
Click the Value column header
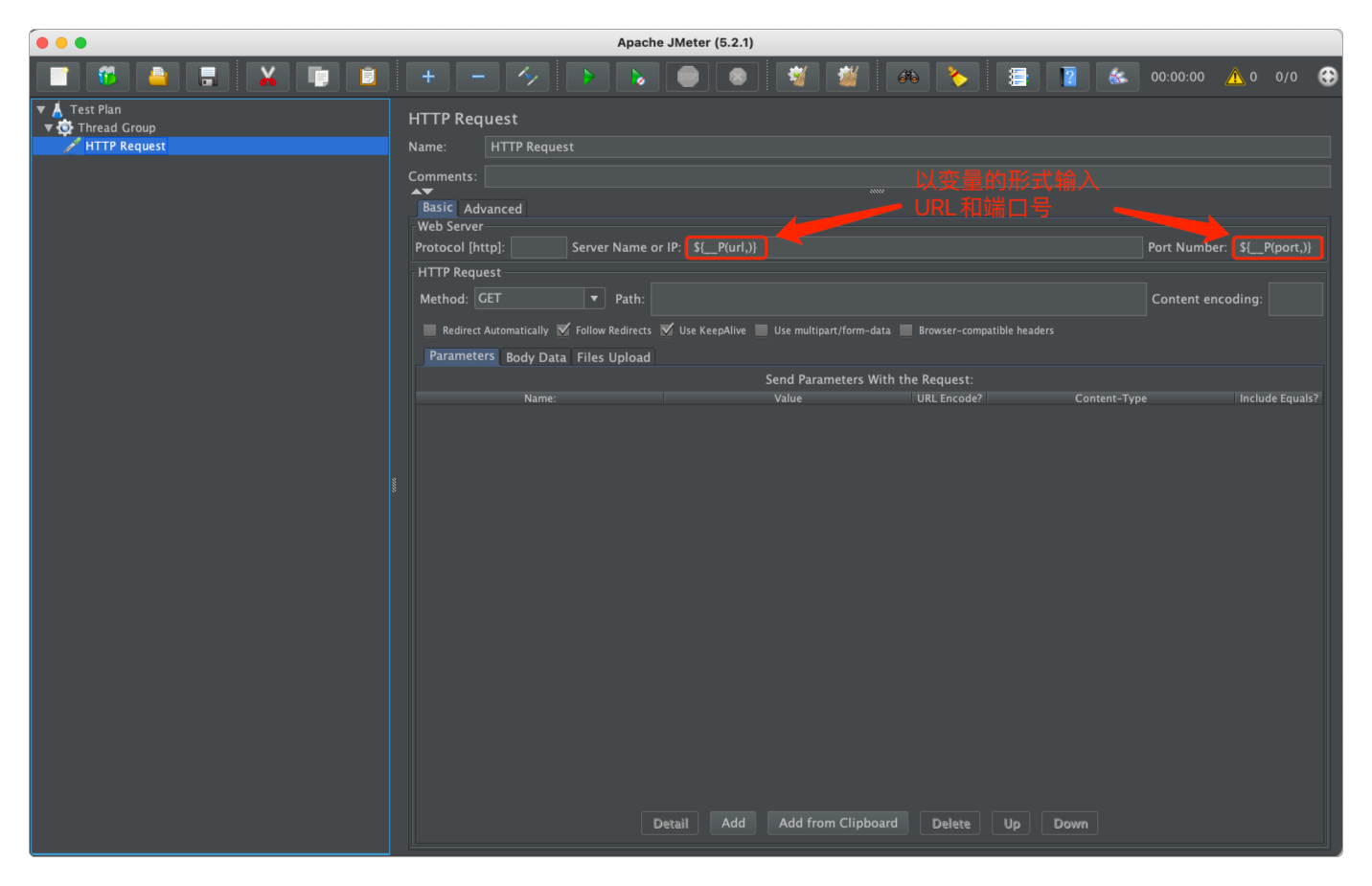788,398
